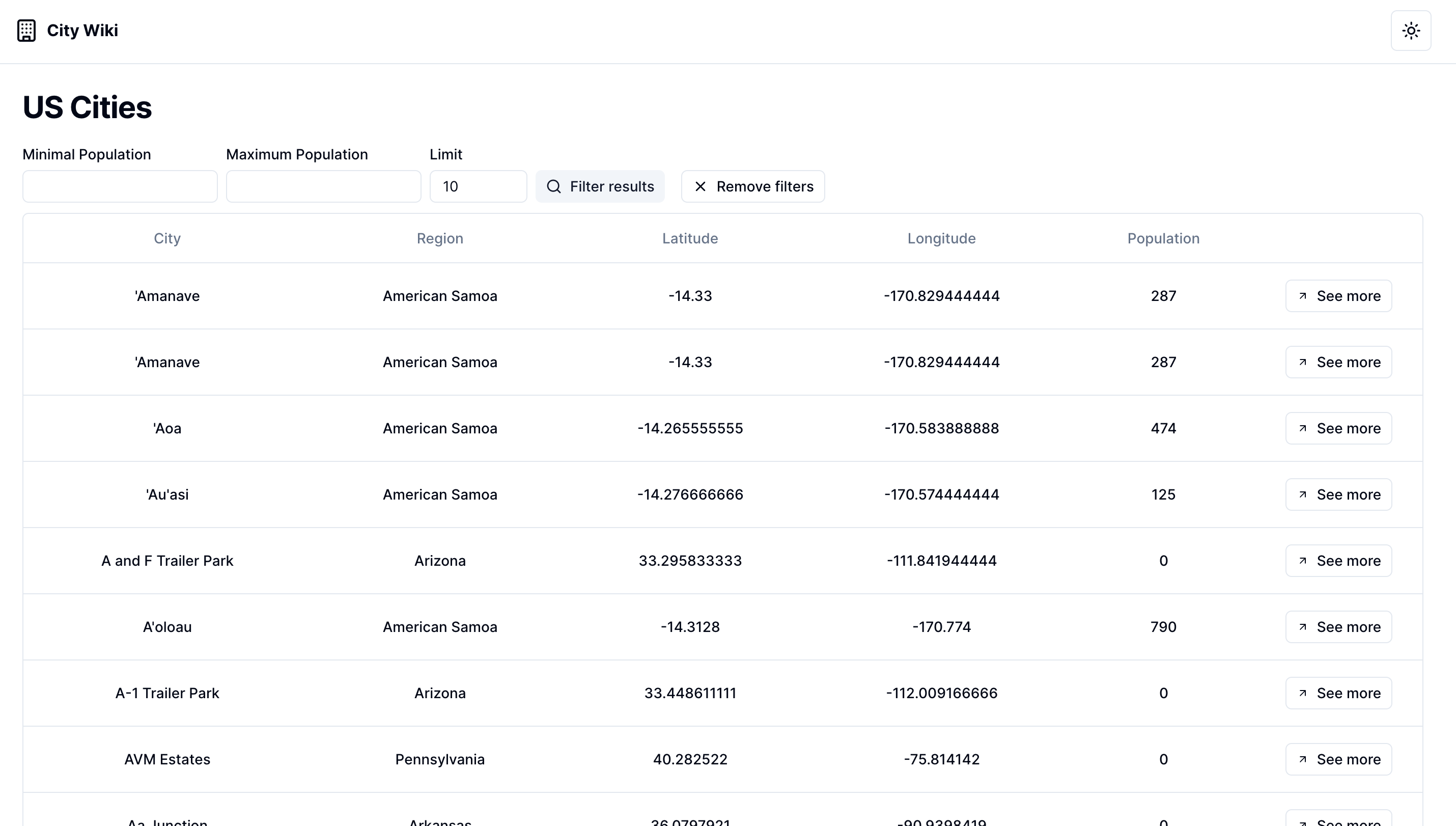Click the City Wiki building logo icon
The image size is (1456, 826).
[x=26, y=31]
